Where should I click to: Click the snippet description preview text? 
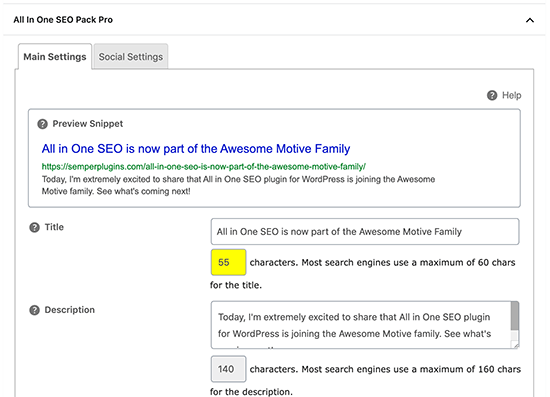tap(238, 185)
